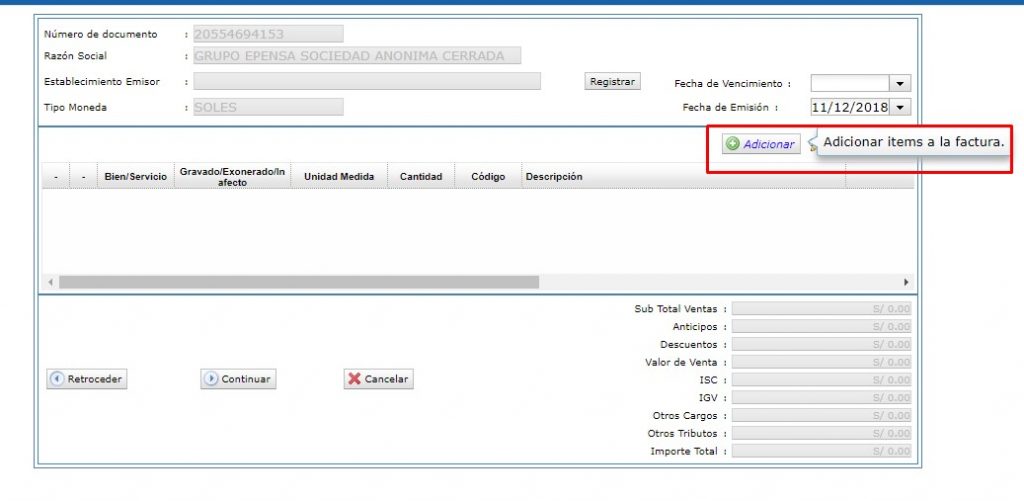1024x501 pixels.
Task: Click the Otros Tributos amount field
Action: 821,433
